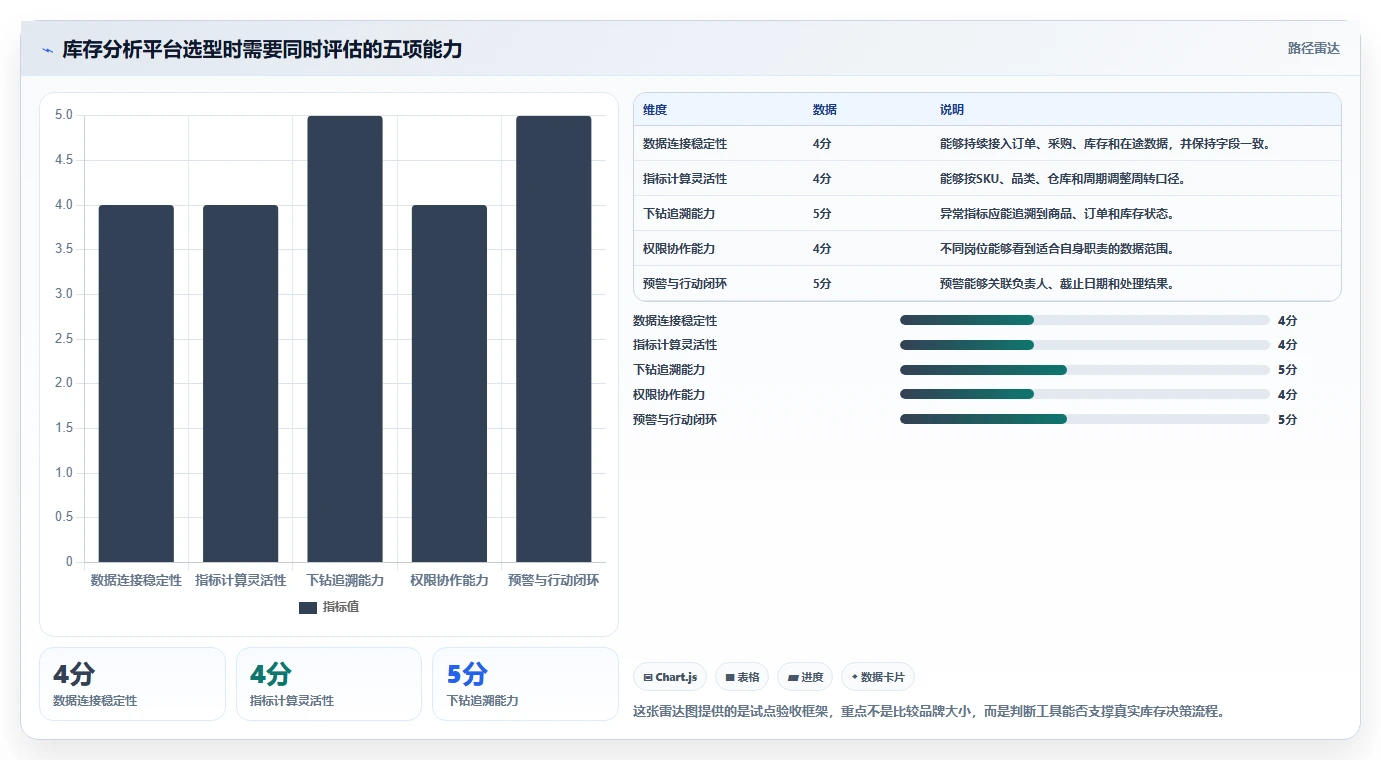Click the 维度 column header
Image resolution: width=1381 pixels, height=760 pixels.
655,110
